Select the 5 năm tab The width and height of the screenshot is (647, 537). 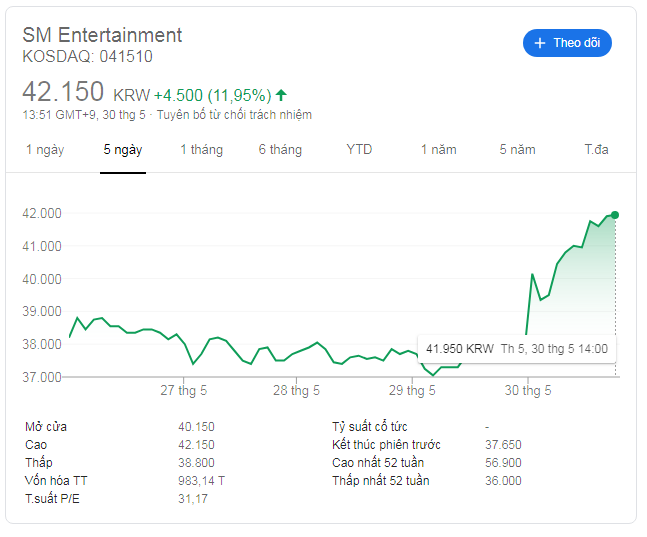517,149
